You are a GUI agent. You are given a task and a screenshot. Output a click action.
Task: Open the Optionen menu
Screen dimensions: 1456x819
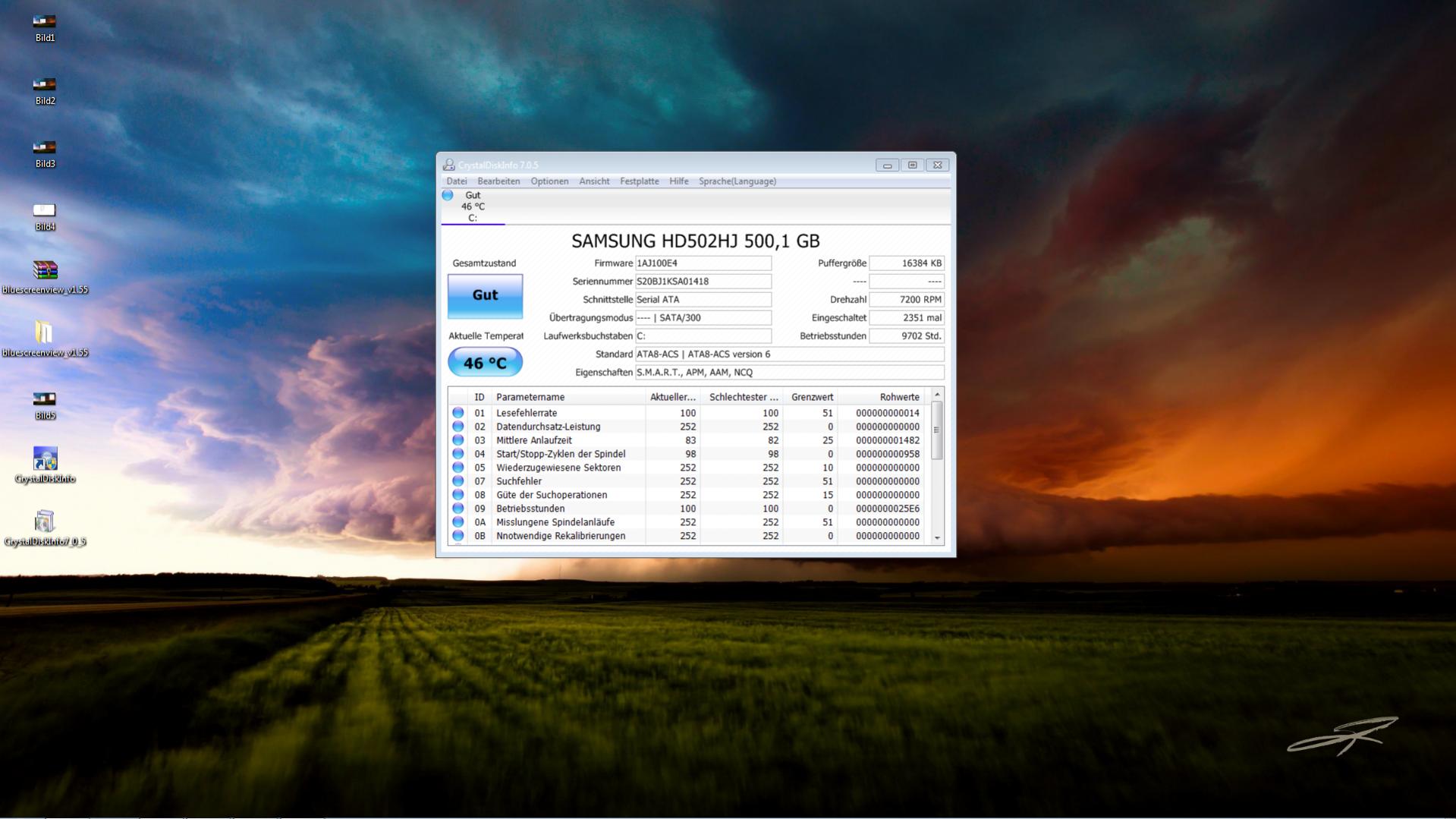pos(549,181)
